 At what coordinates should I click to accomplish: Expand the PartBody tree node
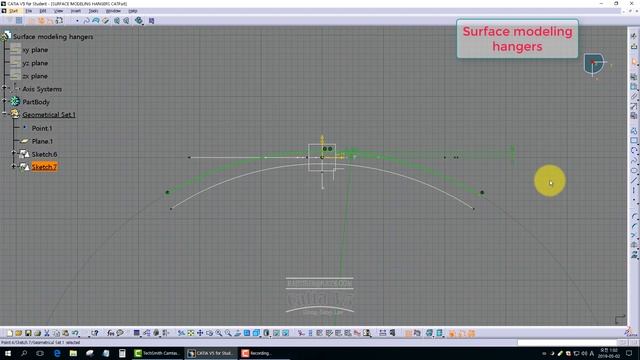pyautogui.click(x=4, y=100)
